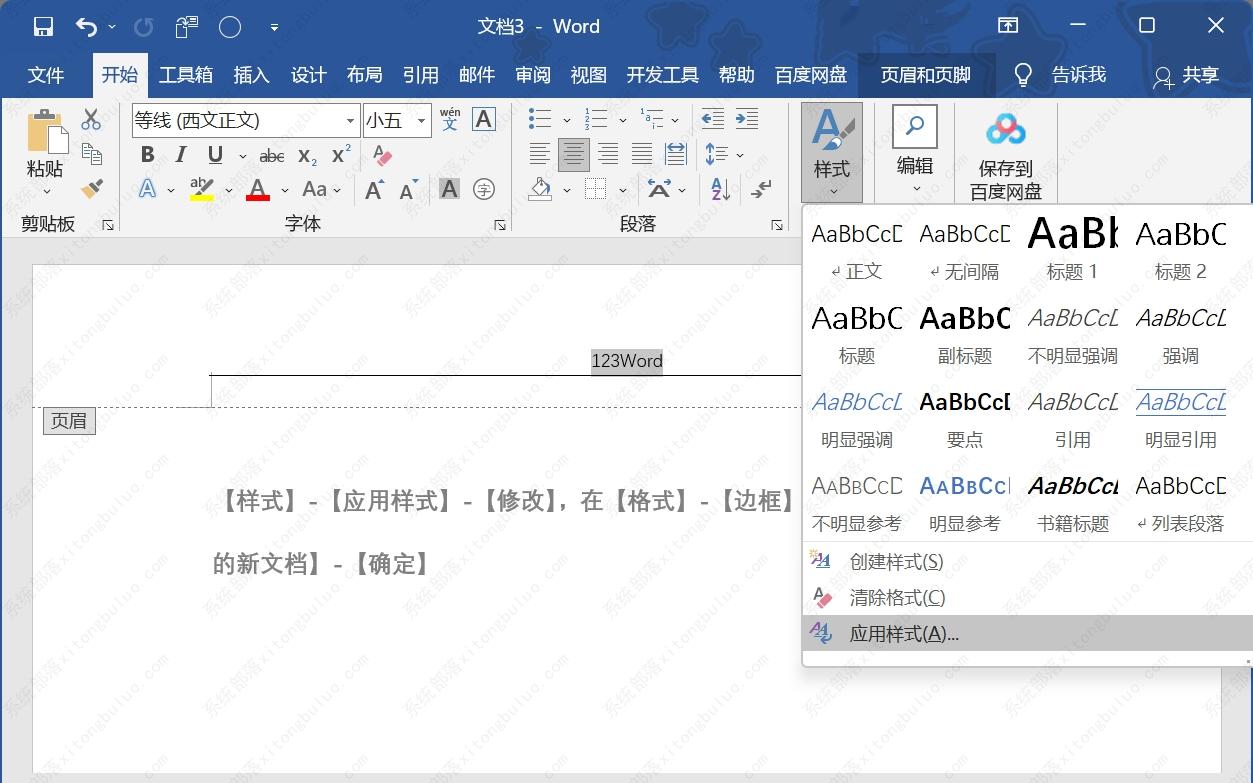
Task: Apply subscript formatting
Action: coord(308,156)
